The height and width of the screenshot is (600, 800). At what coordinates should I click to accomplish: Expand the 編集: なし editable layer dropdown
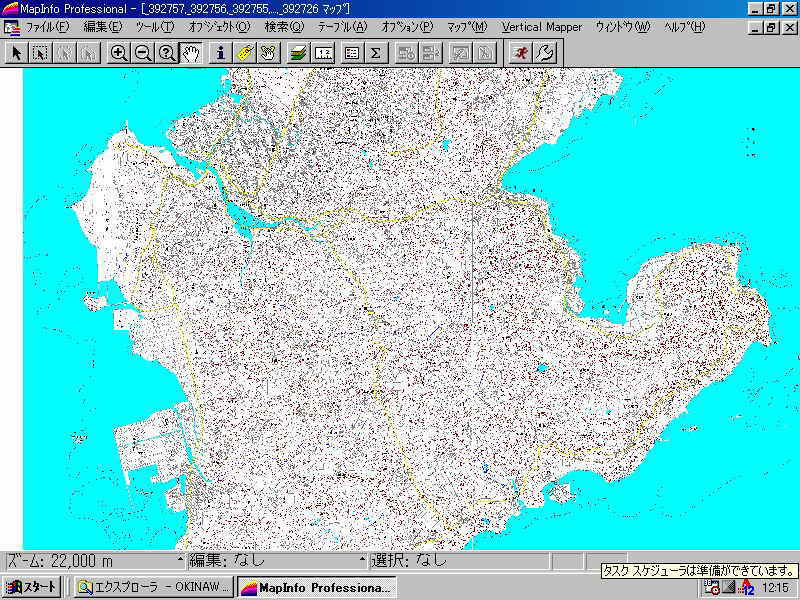click(362, 561)
